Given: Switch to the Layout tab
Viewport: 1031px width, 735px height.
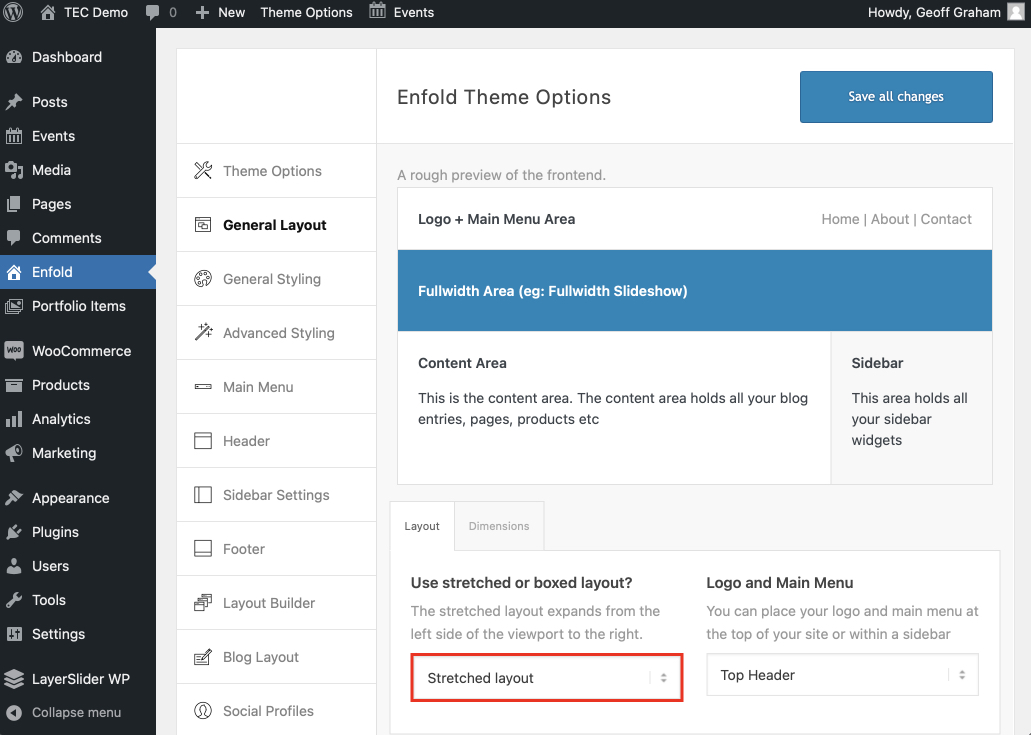Looking at the screenshot, I should point(421,526).
